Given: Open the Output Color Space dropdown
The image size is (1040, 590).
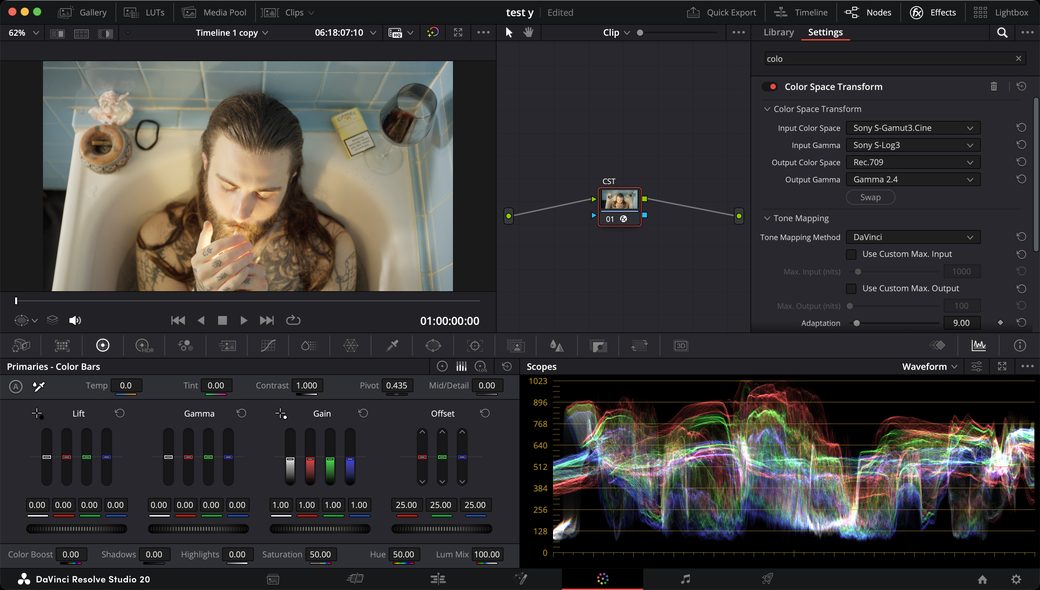Looking at the screenshot, I should pos(913,162).
